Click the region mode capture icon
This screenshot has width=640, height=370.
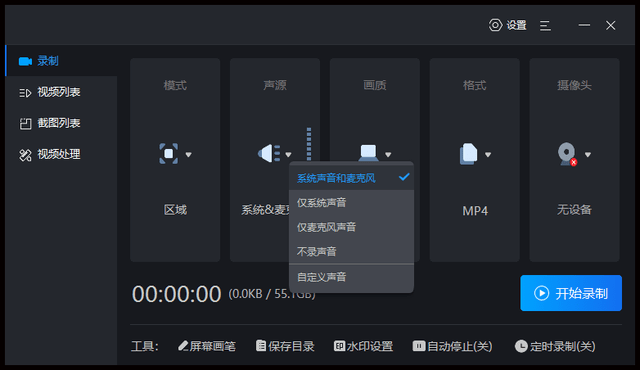tap(169, 154)
